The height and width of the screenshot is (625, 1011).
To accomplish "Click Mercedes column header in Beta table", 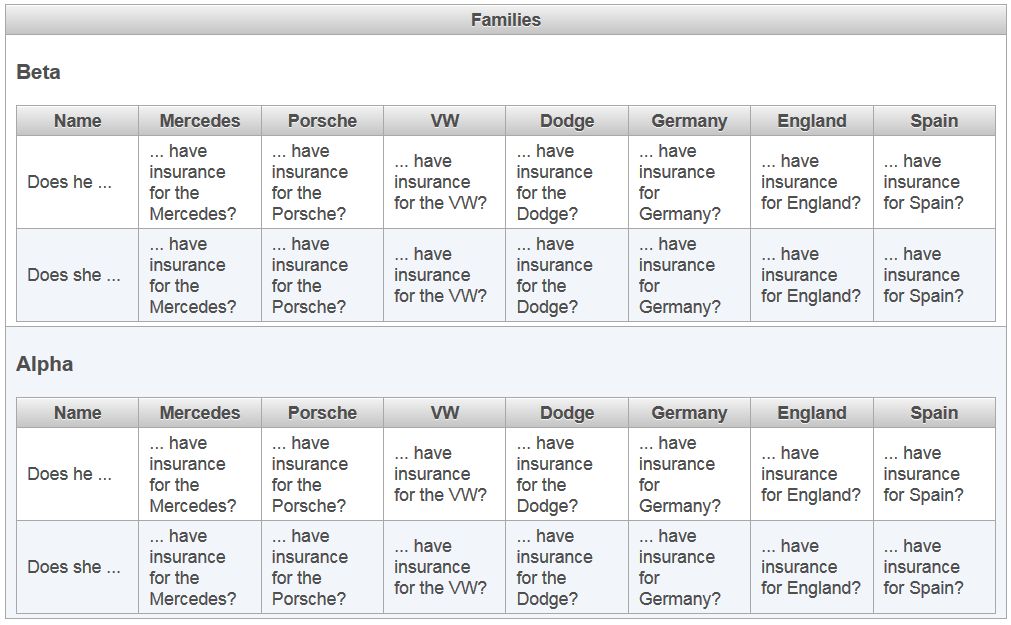I will (x=200, y=121).
